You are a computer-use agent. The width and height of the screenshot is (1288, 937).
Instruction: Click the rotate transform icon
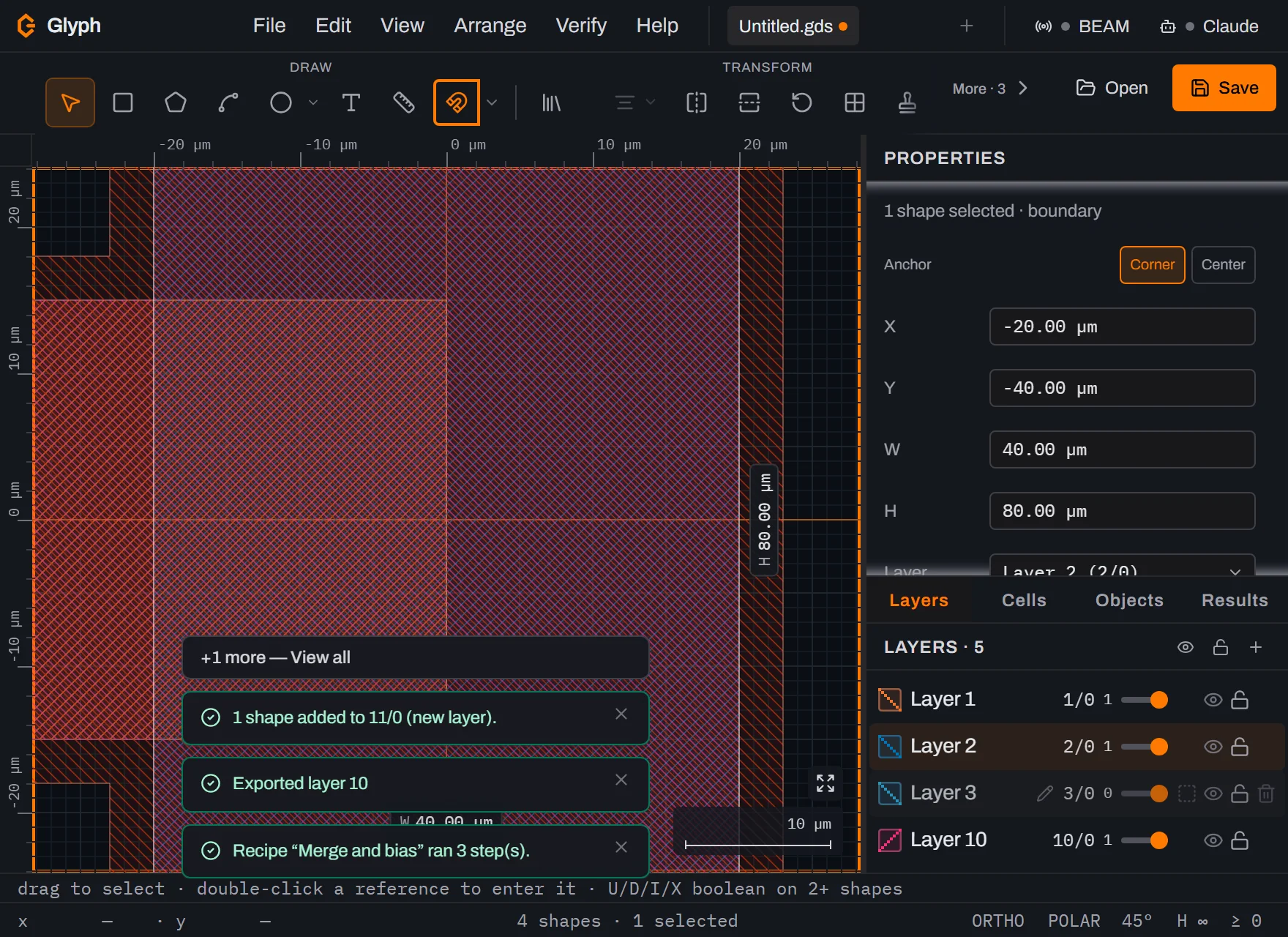pyautogui.click(x=802, y=102)
